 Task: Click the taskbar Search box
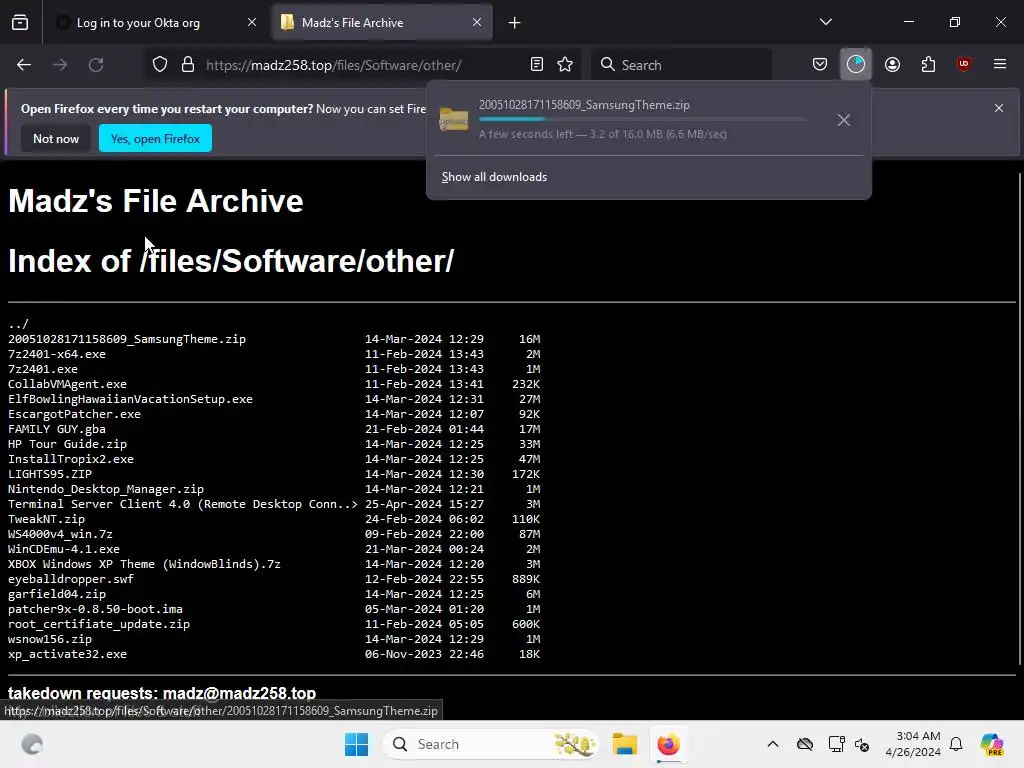click(x=490, y=744)
